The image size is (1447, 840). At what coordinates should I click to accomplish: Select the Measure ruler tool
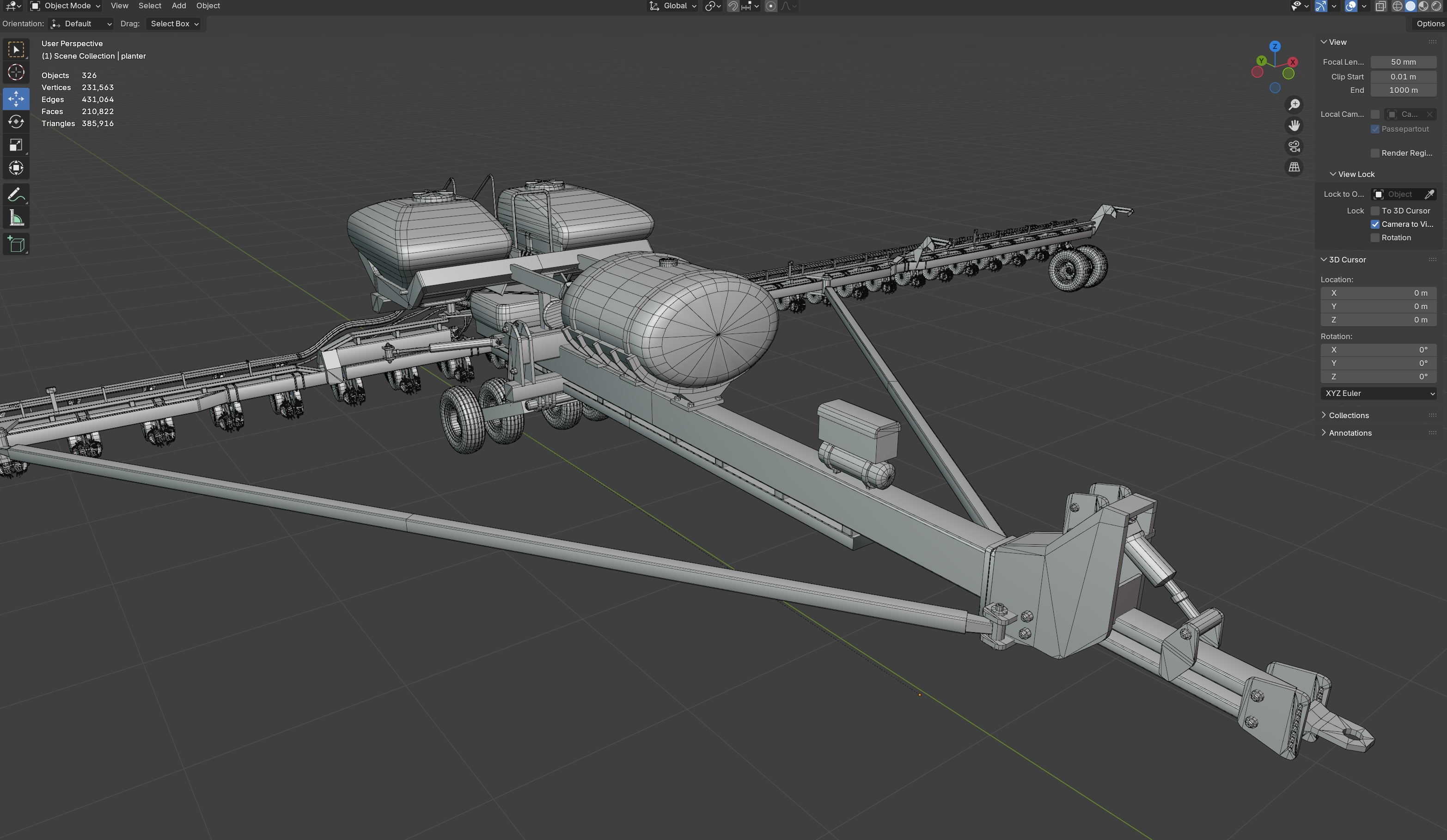[16, 219]
